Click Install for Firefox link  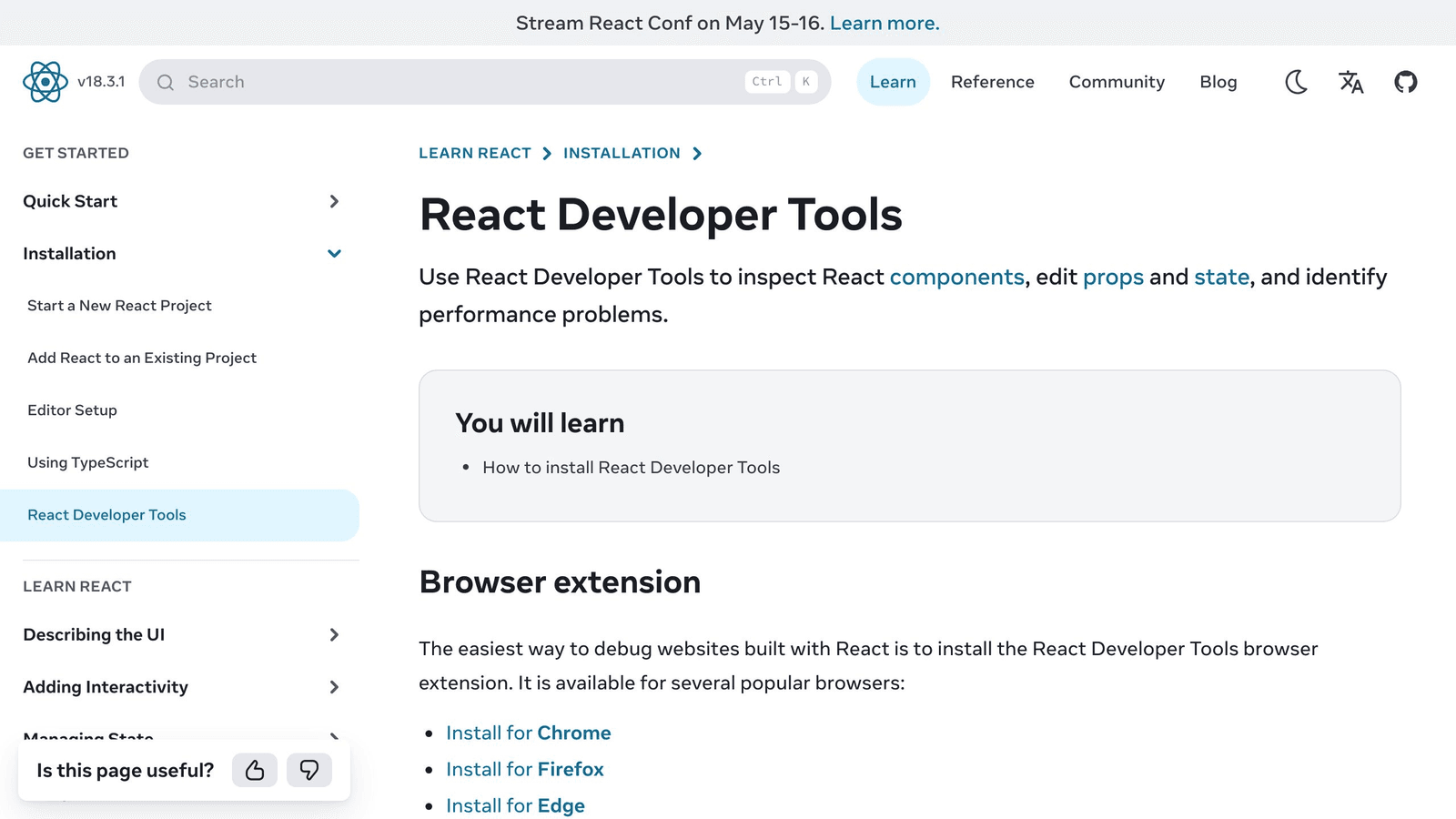pyautogui.click(x=525, y=769)
